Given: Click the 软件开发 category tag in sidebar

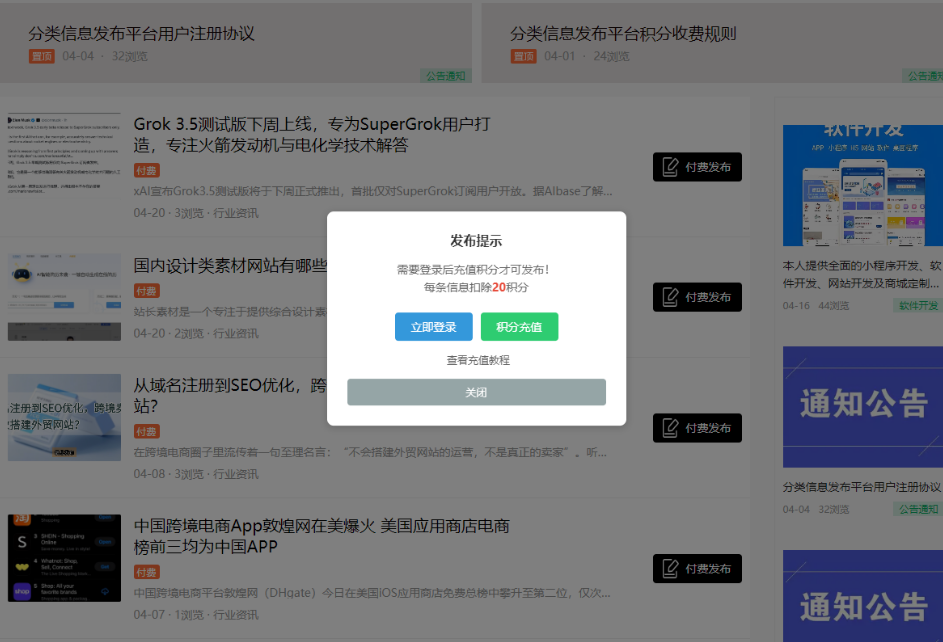Looking at the screenshot, I should (x=918, y=305).
